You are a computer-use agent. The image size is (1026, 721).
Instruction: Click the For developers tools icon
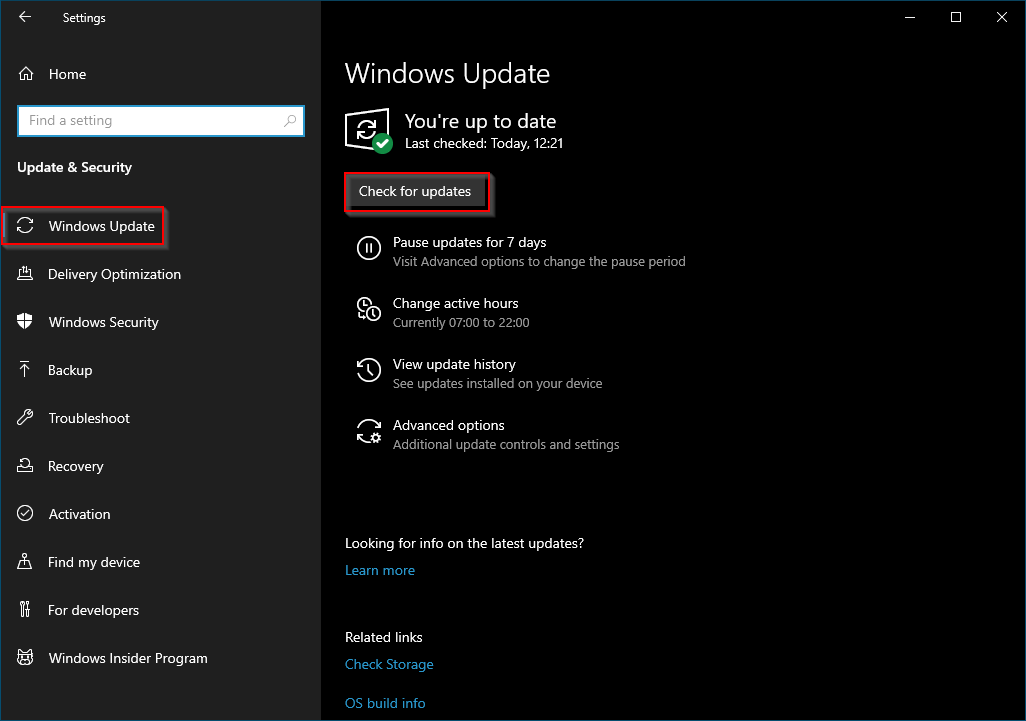tap(25, 609)
